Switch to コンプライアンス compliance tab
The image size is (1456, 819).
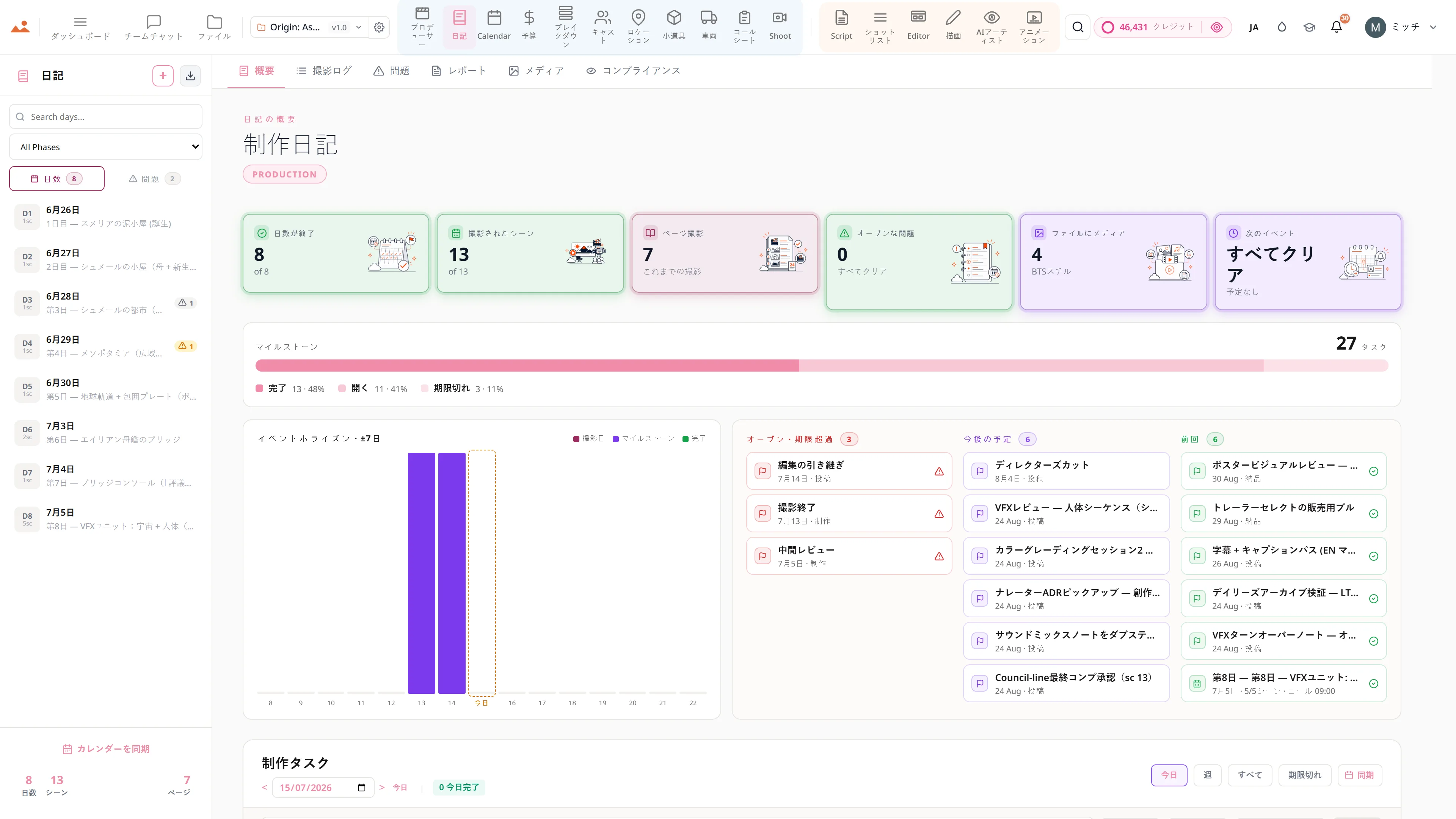[x=633, y=71]
